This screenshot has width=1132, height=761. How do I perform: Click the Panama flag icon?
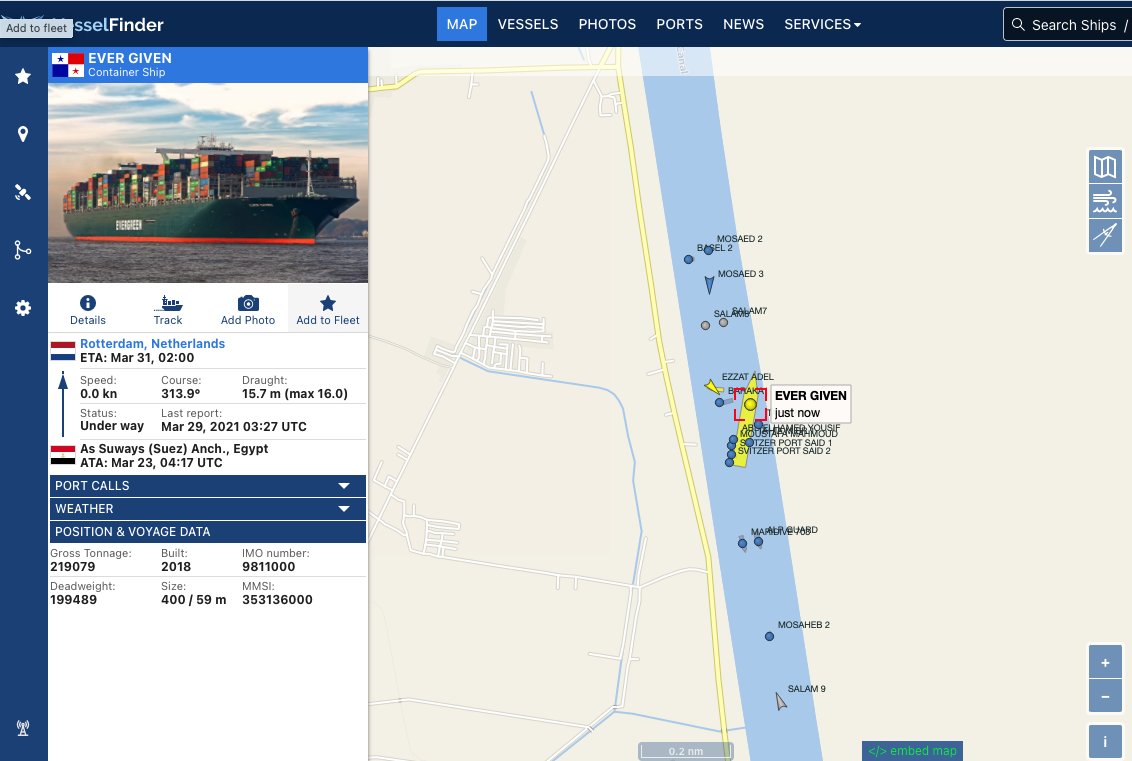point(68,65)
